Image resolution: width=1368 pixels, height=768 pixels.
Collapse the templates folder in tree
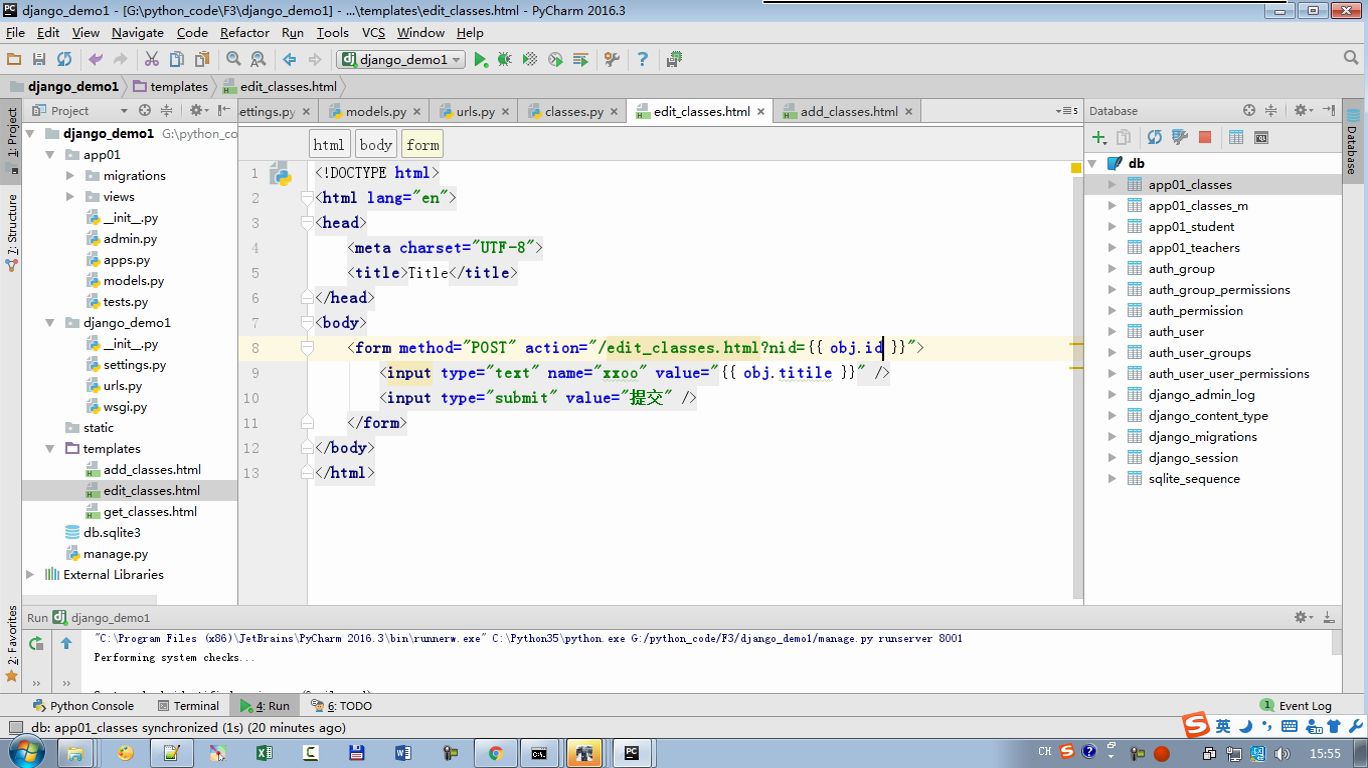tap(50, 449)
